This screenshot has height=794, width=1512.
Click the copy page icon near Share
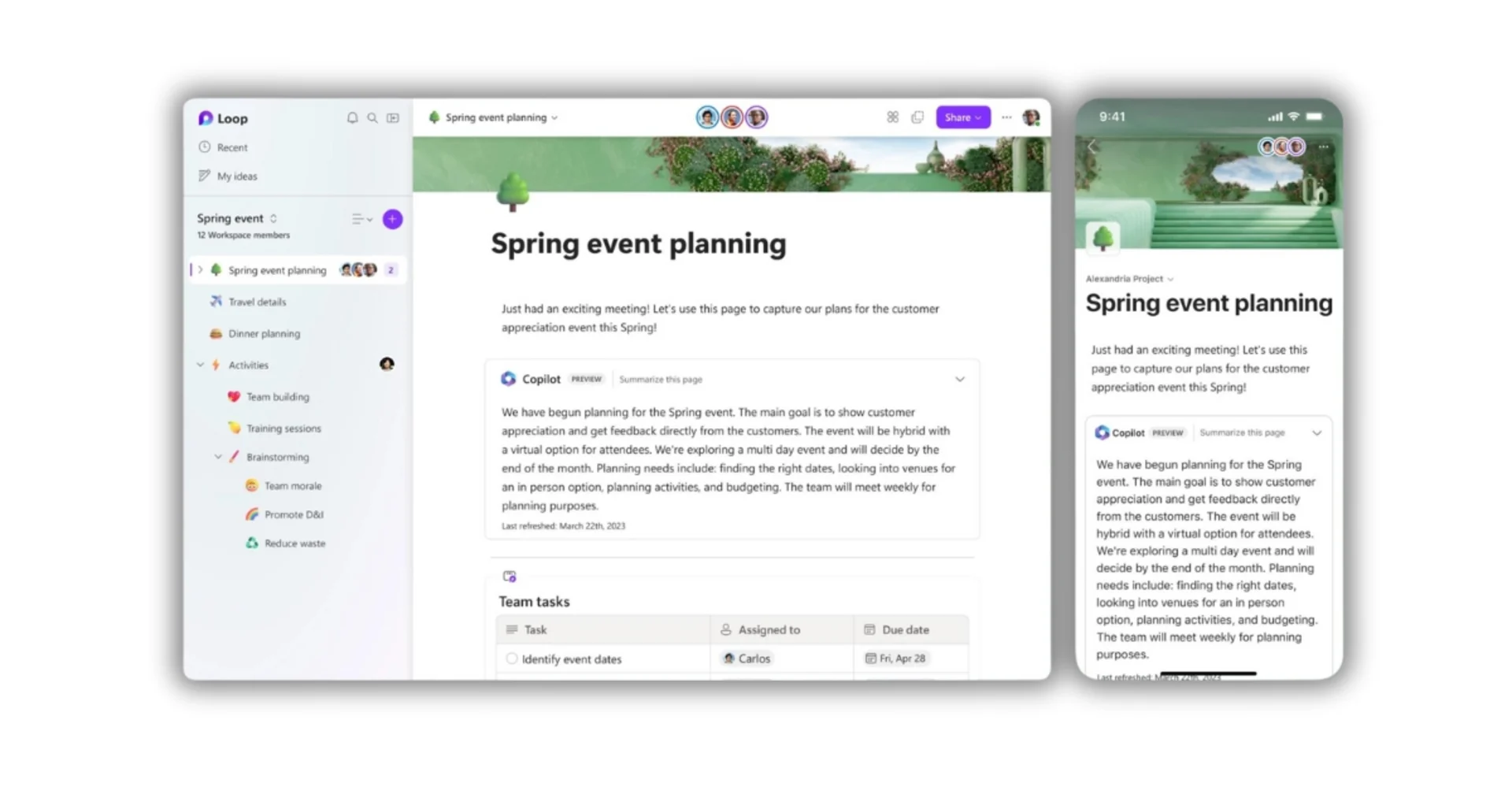(917, 117)
